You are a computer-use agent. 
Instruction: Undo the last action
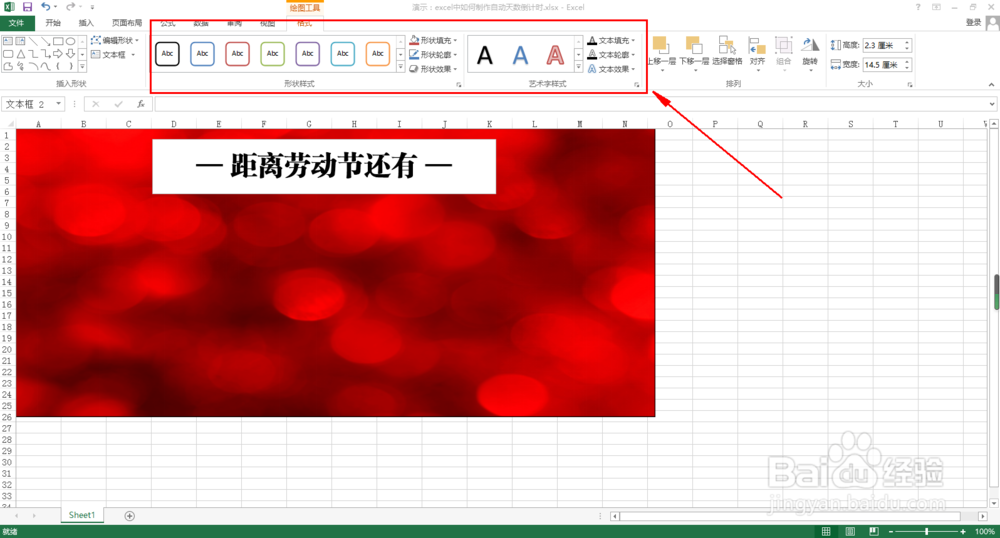(46, 7)
